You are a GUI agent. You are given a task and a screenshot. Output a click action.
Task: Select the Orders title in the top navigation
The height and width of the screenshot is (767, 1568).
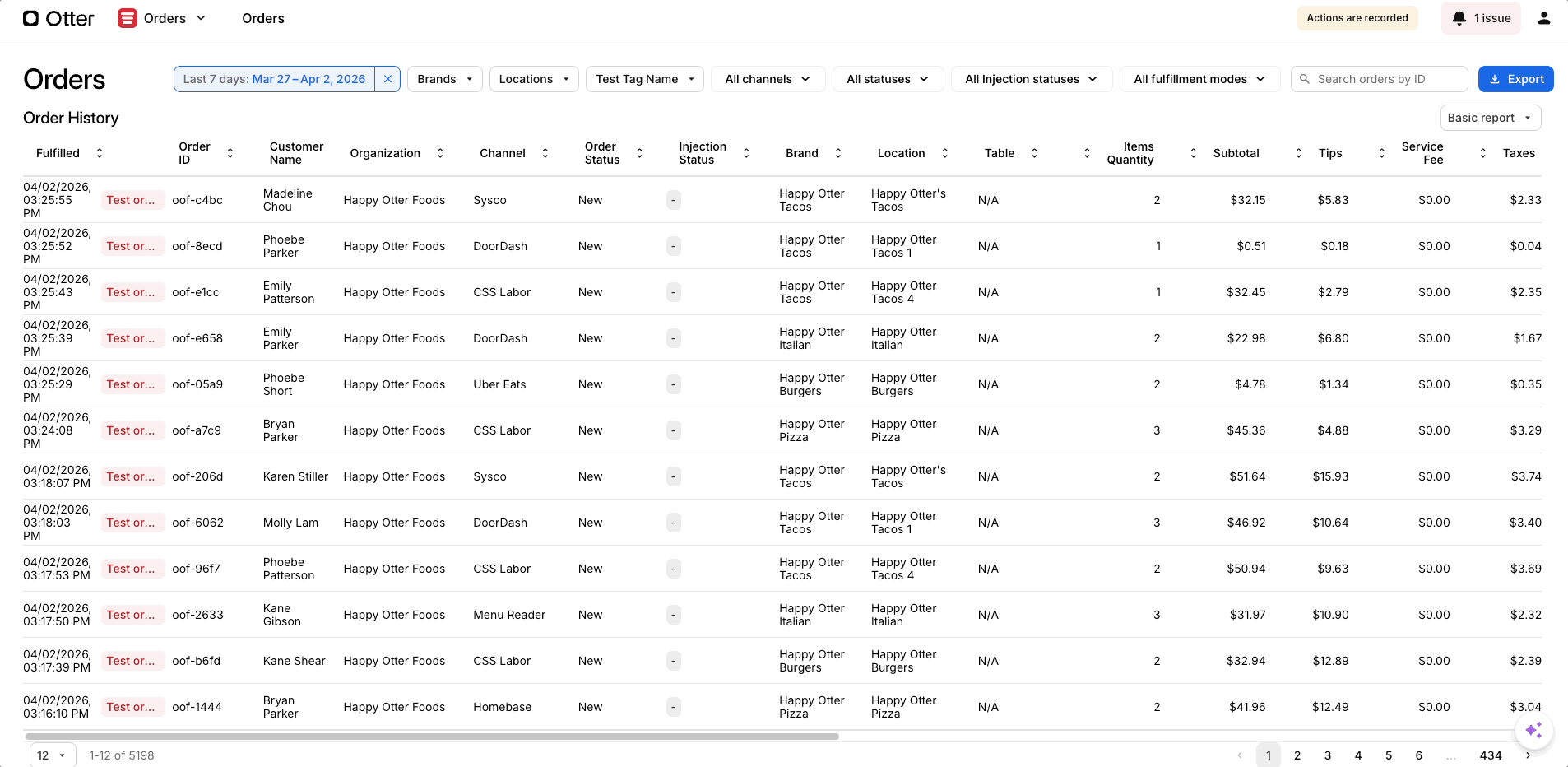point(262,18)
